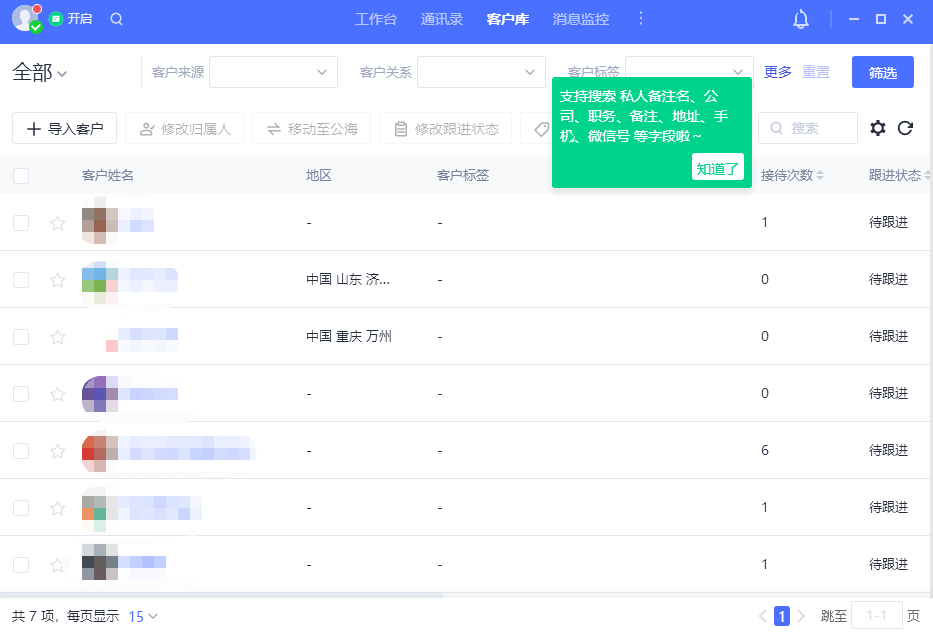Open the 客户关系 dropdown
The image size is (933, 633).
481,72
